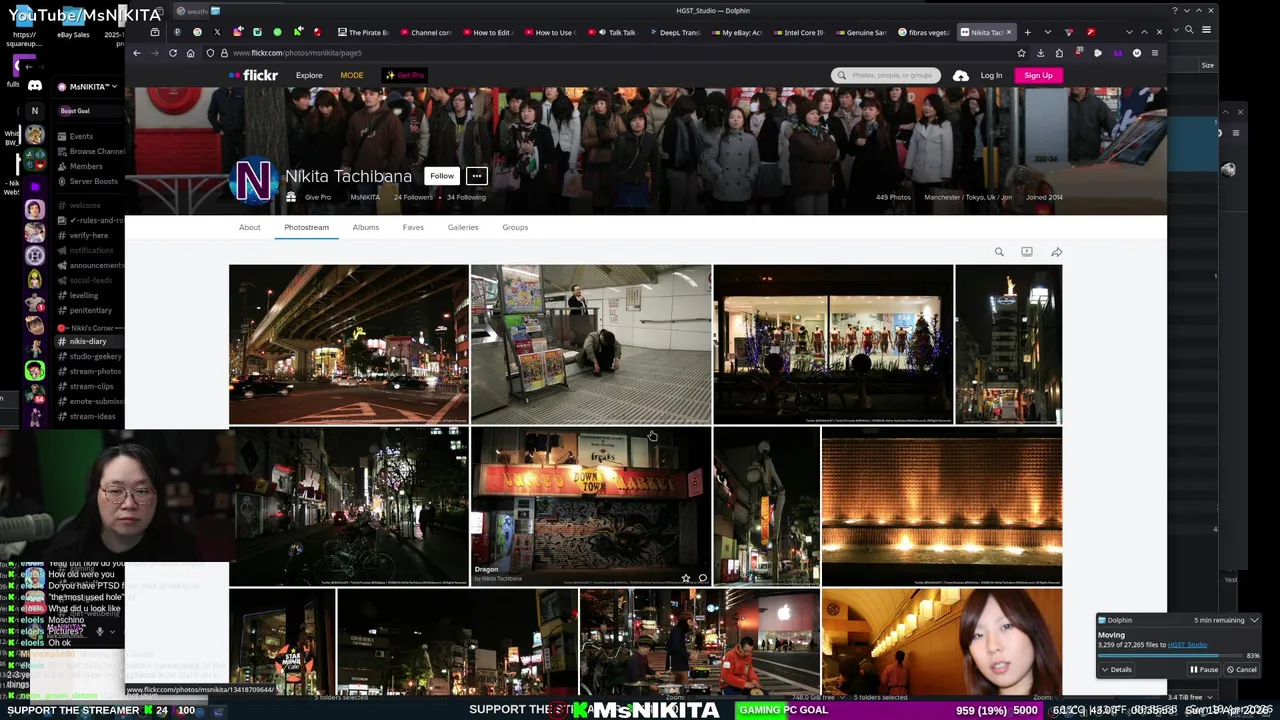Reload the Flickr page
This screenshot has width=1280, height=720.
click(173, 53)
